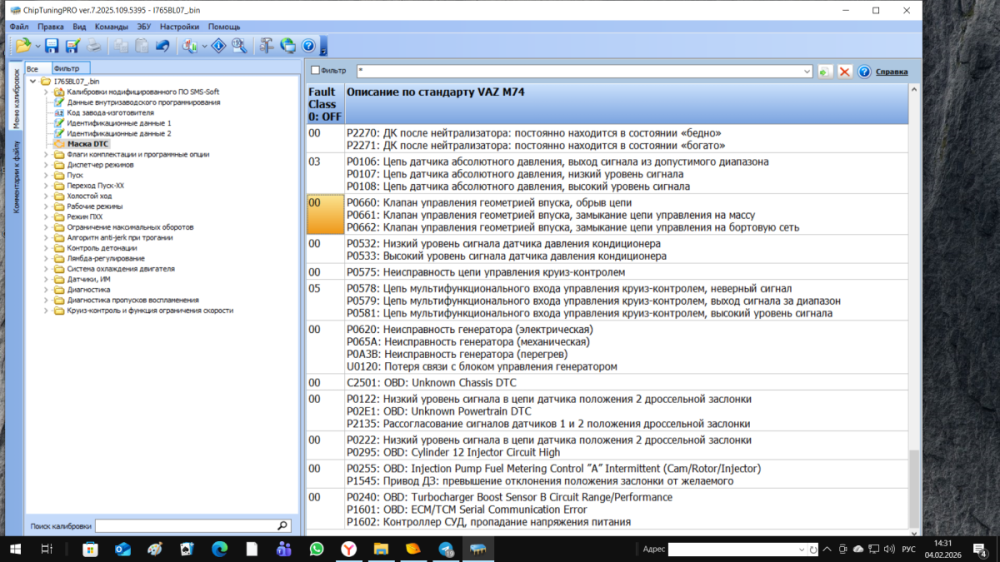The height and width of the screenshot is (562, 1000).
Task: Select Код завода-изготовителя item
Action: (110, 113)
